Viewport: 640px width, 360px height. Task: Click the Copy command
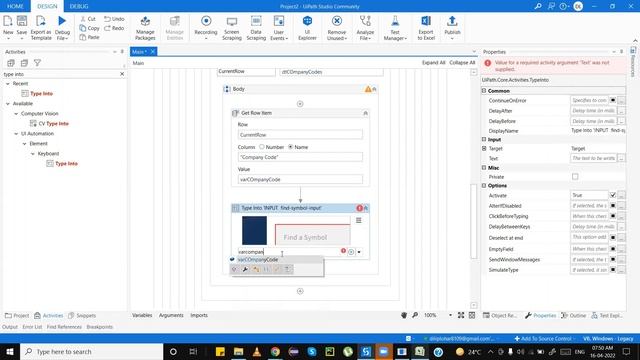pyautogui.click(x=89, y=28)
